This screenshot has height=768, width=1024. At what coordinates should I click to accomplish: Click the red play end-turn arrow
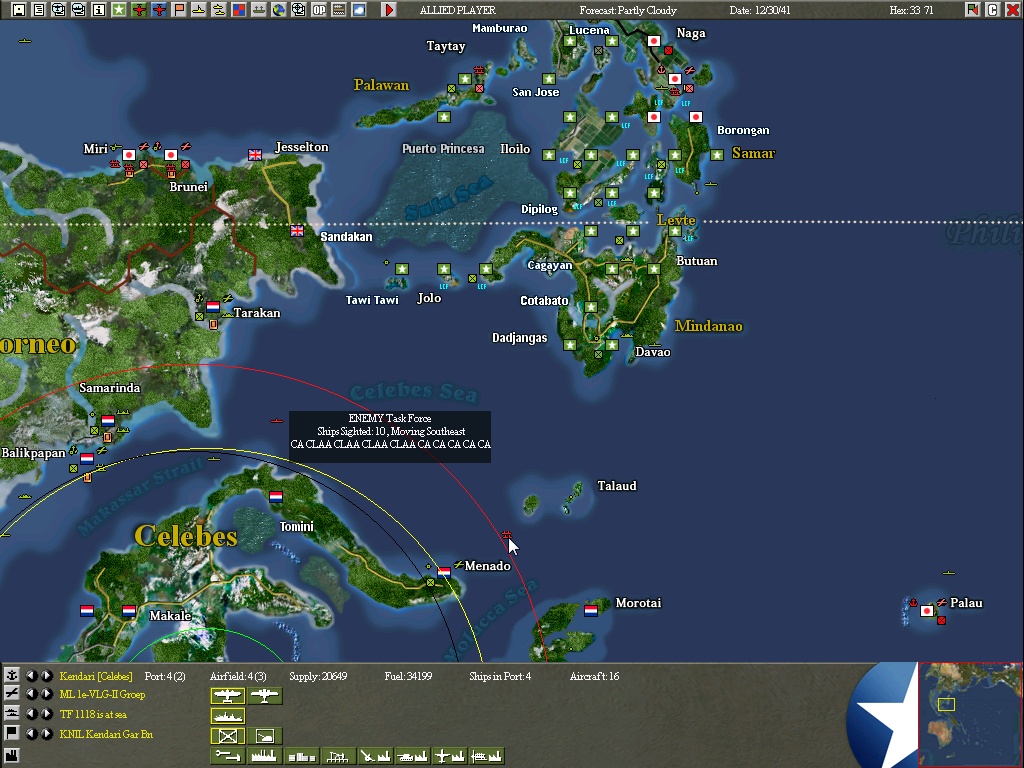[389, 10]
